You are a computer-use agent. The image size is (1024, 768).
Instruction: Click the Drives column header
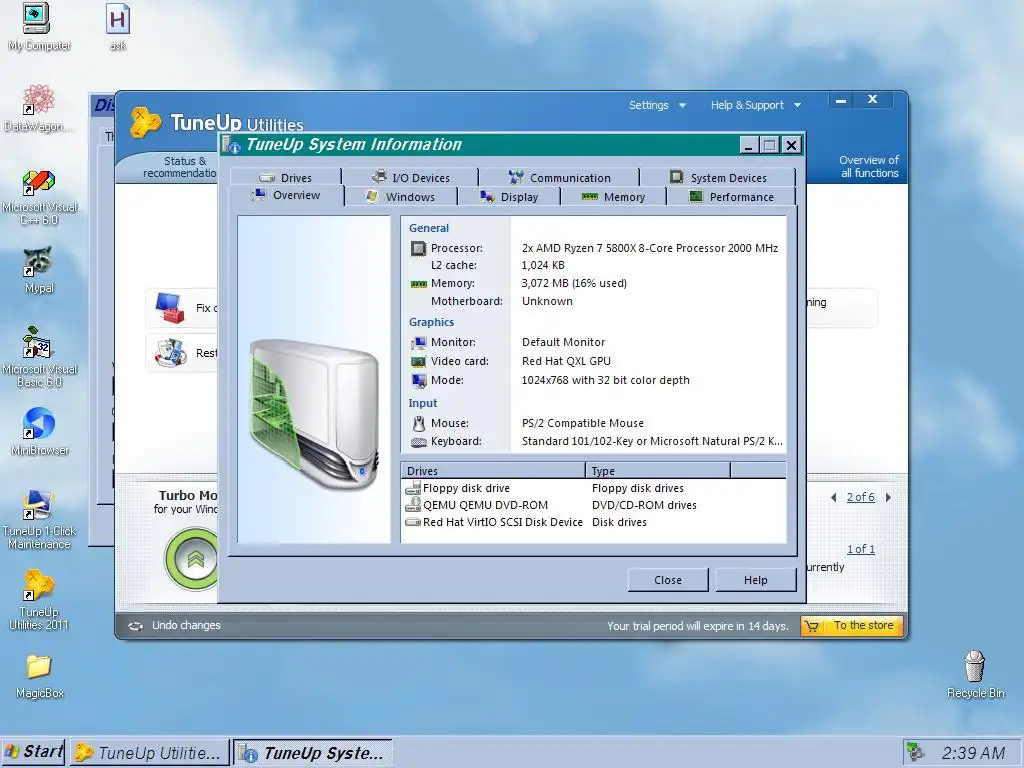pos(493,471)
